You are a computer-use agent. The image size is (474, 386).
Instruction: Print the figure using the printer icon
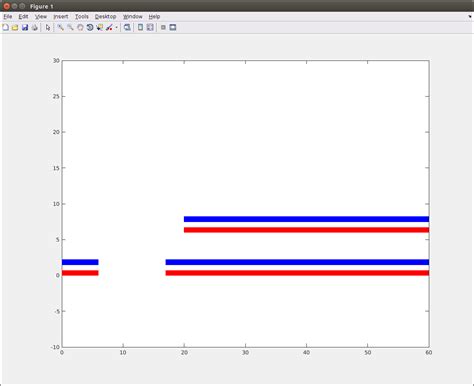tap(34, 27)
